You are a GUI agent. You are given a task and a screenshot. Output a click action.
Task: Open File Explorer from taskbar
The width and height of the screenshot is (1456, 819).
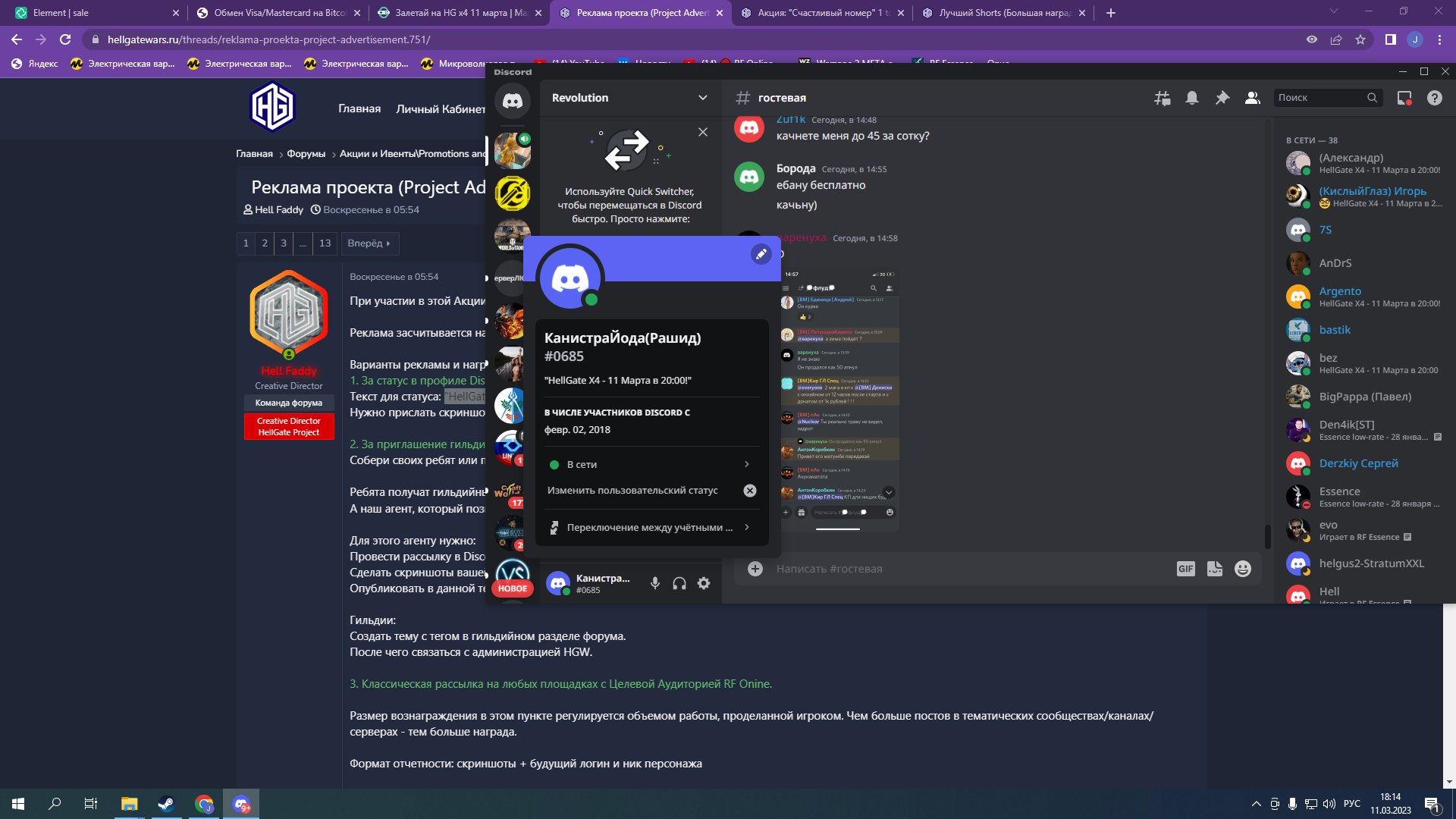coord(129,804)
